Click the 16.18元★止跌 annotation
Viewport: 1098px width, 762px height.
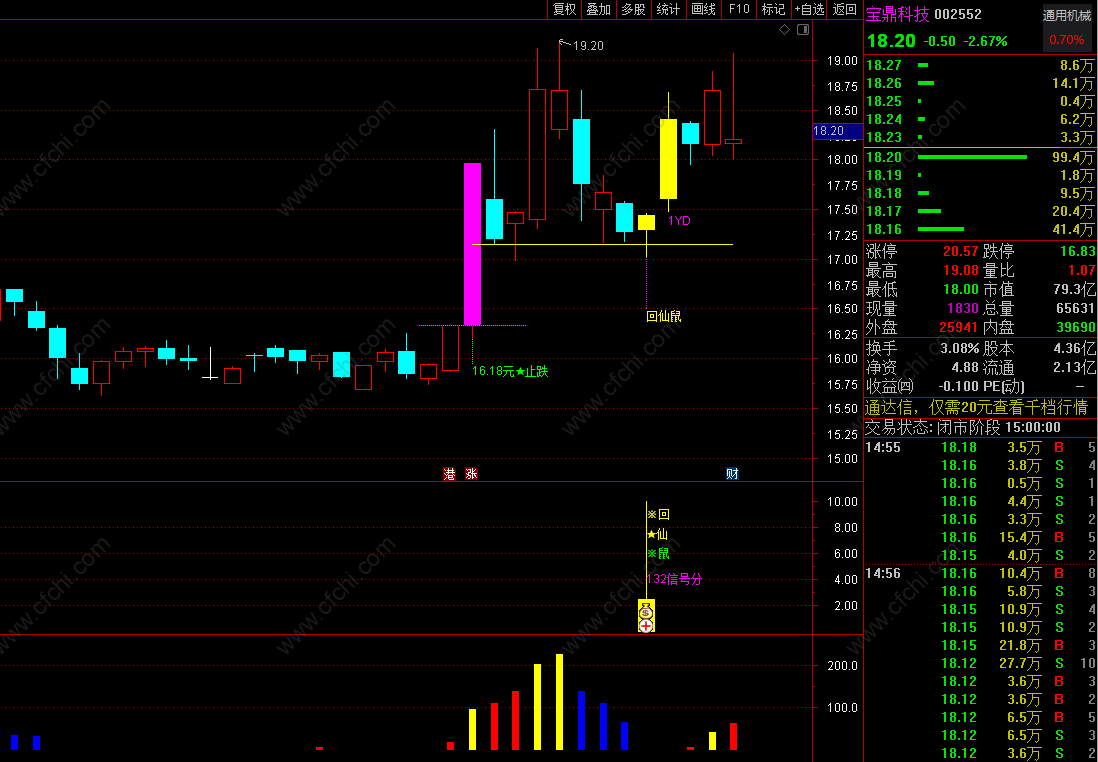(510, 371)
